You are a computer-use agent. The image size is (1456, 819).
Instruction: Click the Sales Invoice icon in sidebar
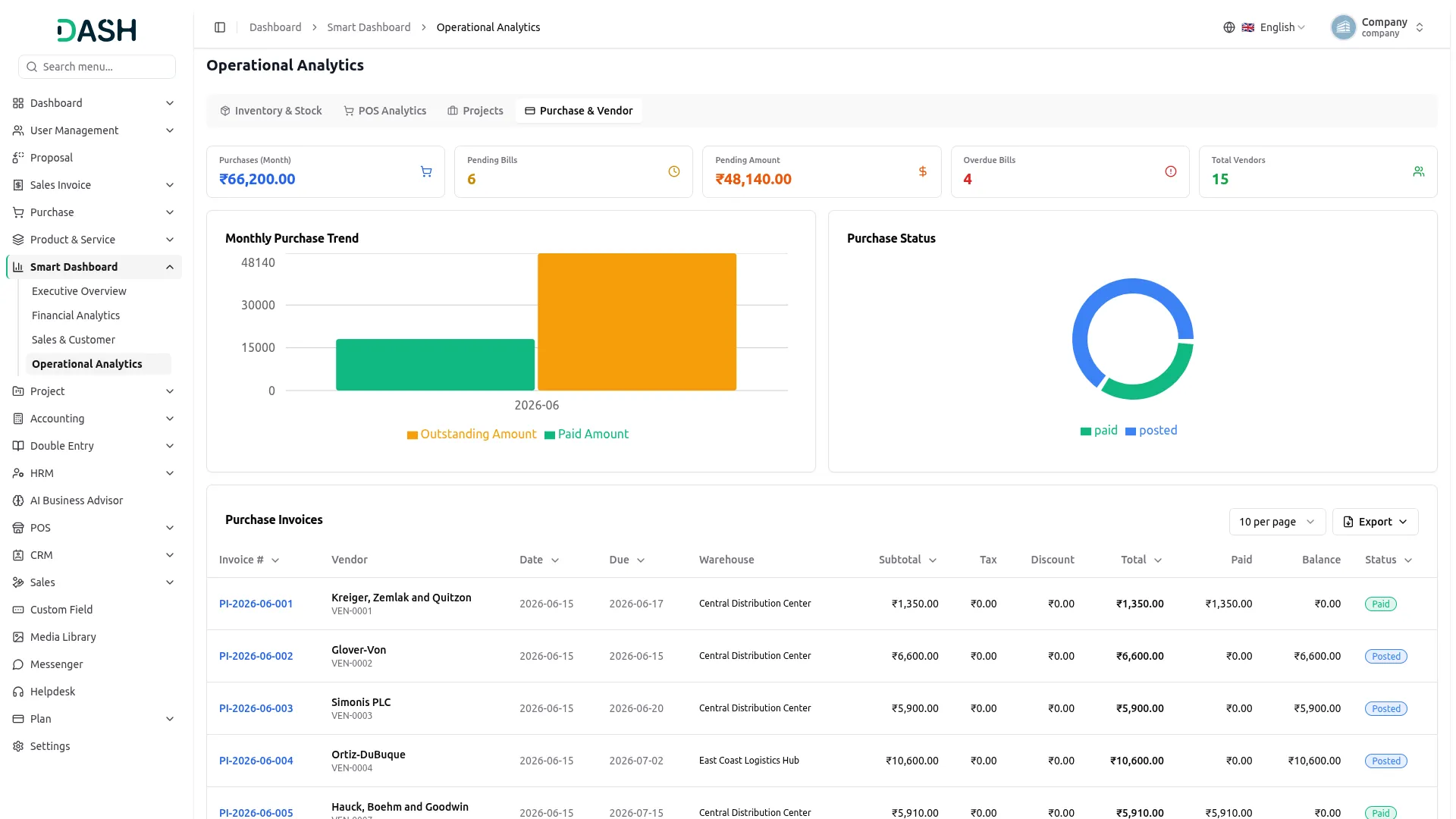click(18, 185)
